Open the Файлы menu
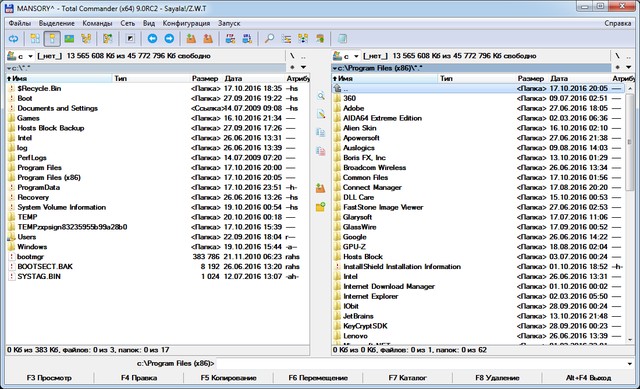This screenshot has width=640, height=389. 20,23
